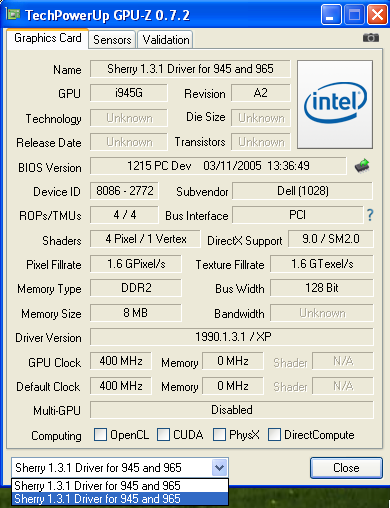Click the camera screenshot icon
390x508 pixels.
coord(371,38)
